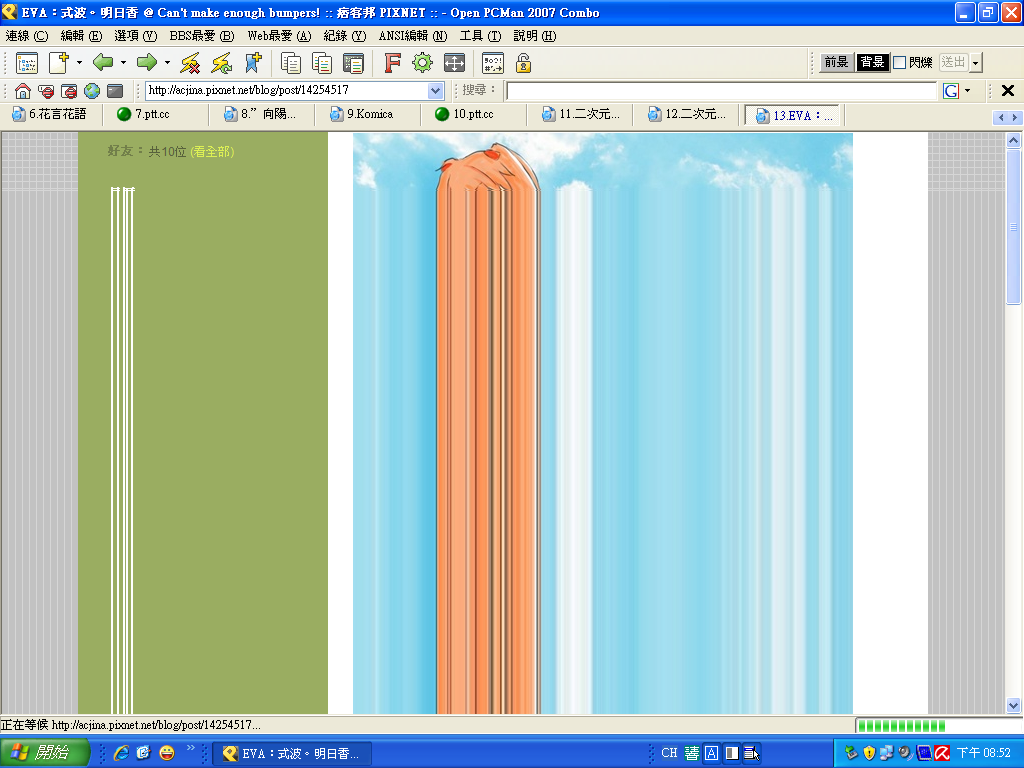Click the green forward arrow
This screenshot has height=768, width=1024.
click(x=147, y=63)
